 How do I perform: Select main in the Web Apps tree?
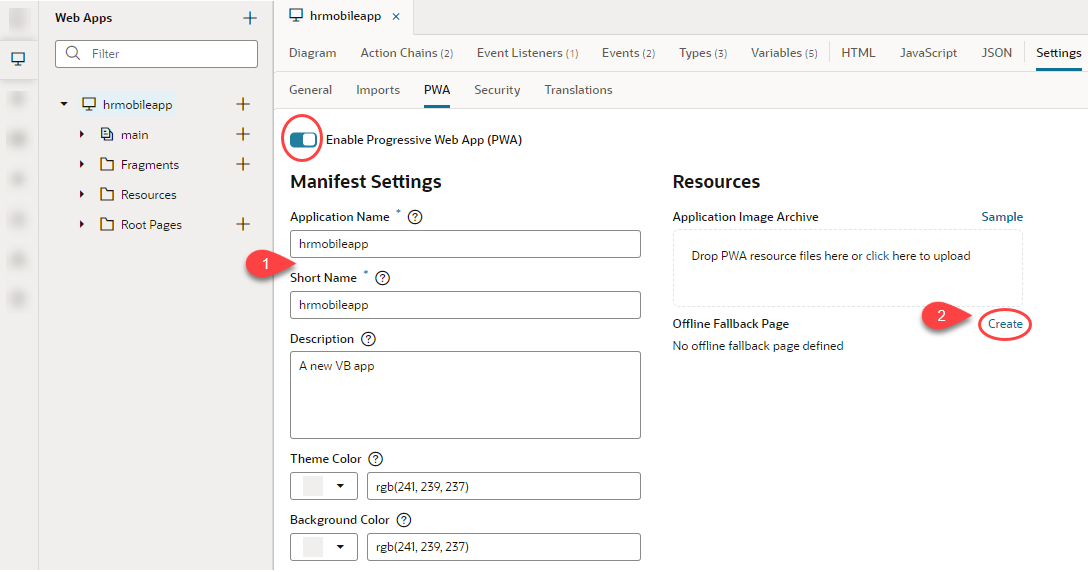pyautogui.click(x=135, y=135)
